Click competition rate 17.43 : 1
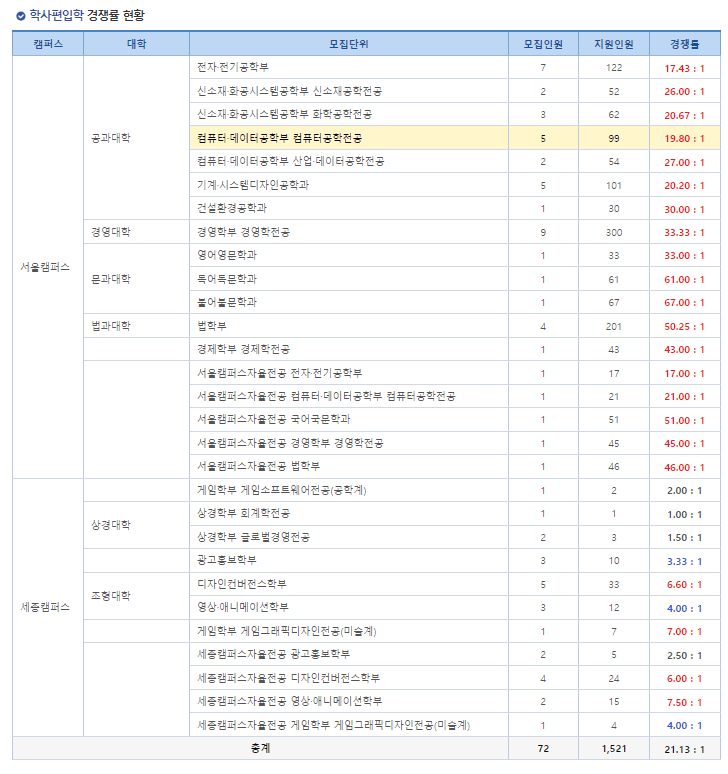The image size is (728, 774). (x=685, y=68)
